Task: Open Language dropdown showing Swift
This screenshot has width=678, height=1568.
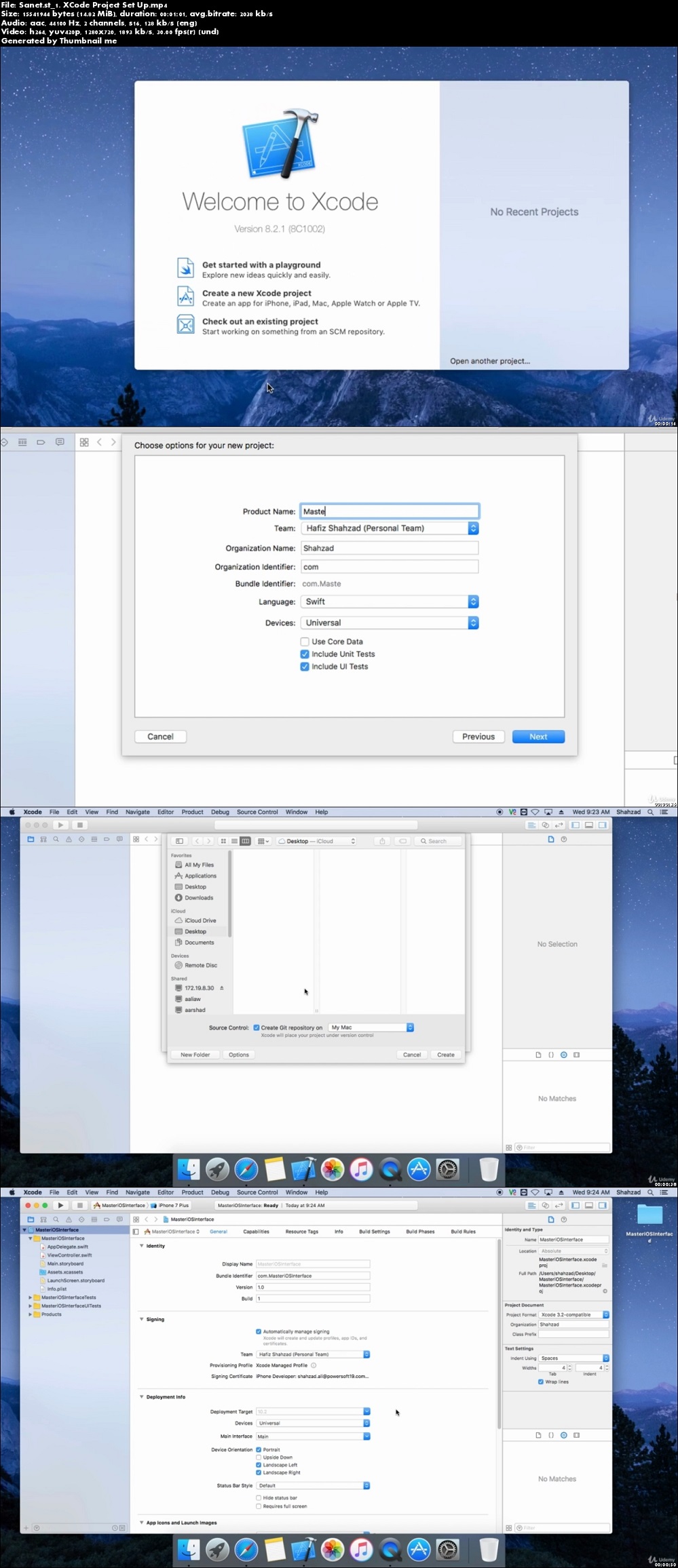Action: [x=390, y=602]
